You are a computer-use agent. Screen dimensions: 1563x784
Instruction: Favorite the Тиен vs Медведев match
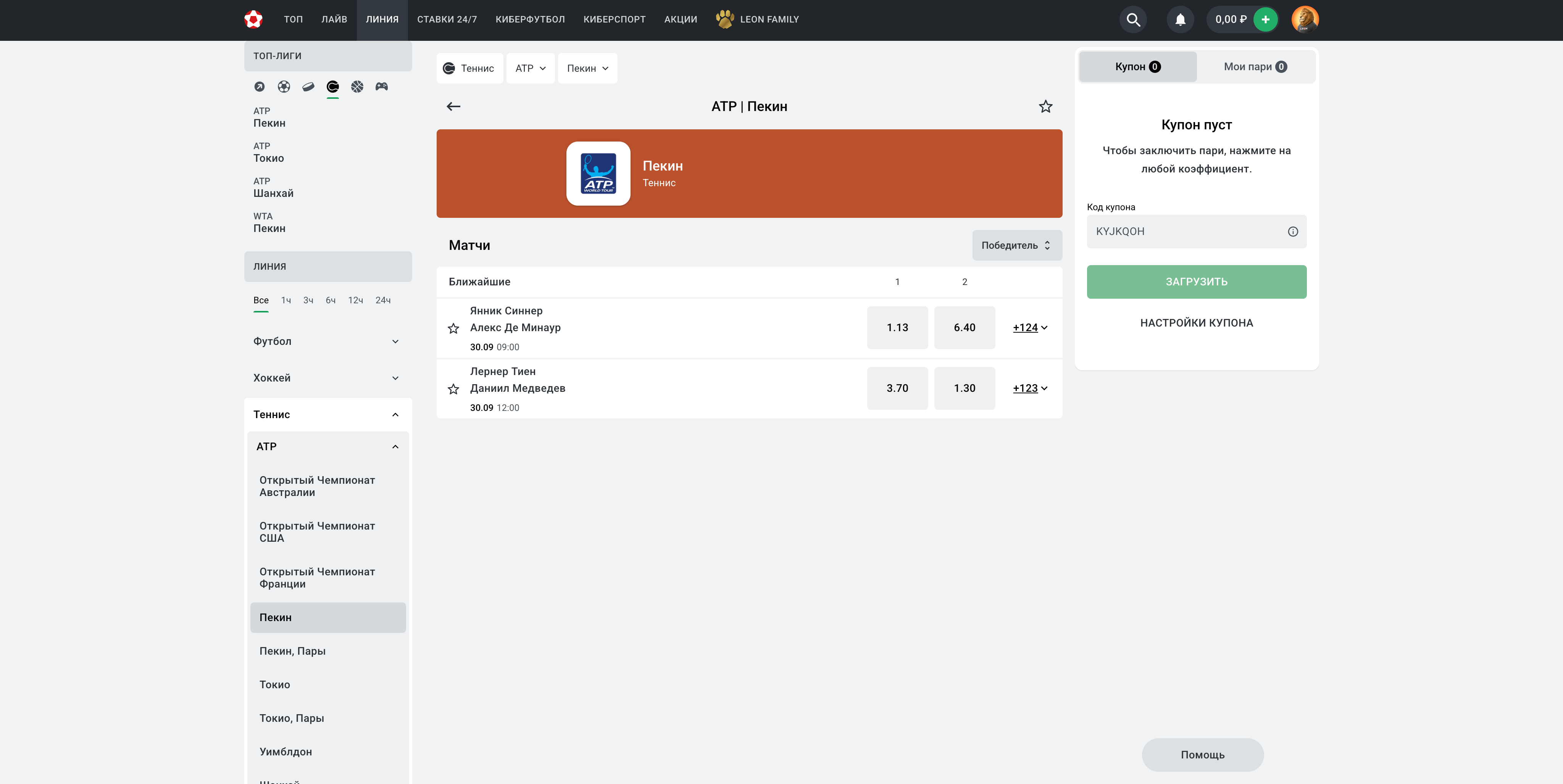pyautogui.click(x=453, y=389)
